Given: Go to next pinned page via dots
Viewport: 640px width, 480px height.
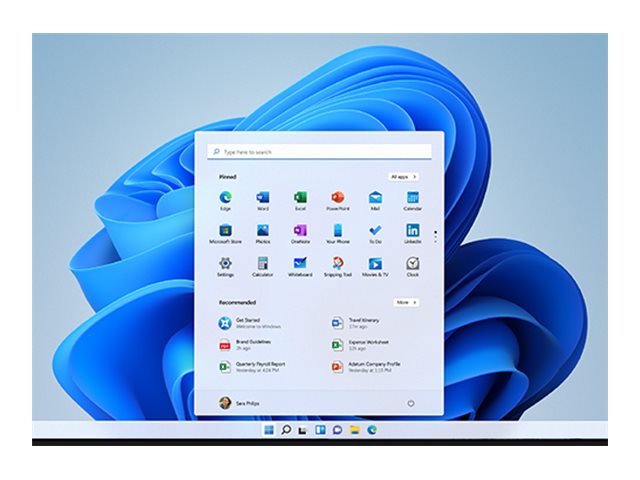Looking at the screenshot, I should (x=436, y=236).
